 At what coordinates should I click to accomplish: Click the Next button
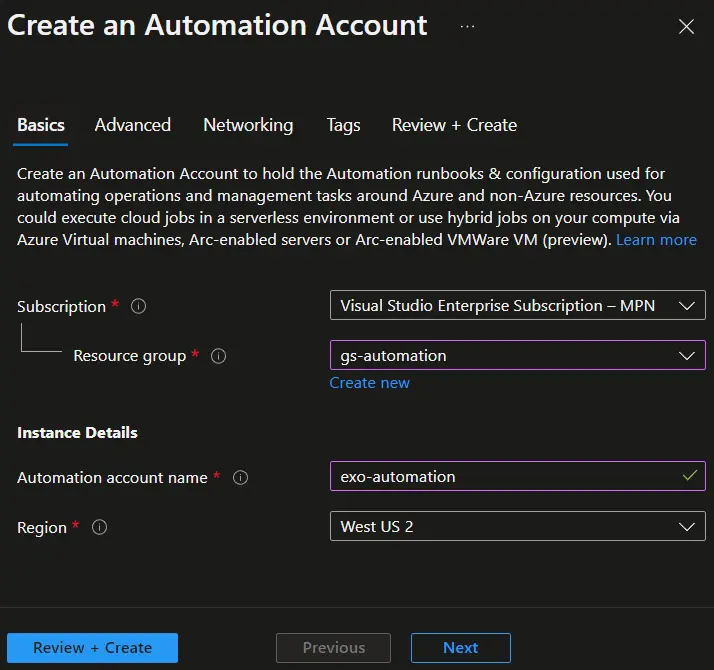[460, 648]
